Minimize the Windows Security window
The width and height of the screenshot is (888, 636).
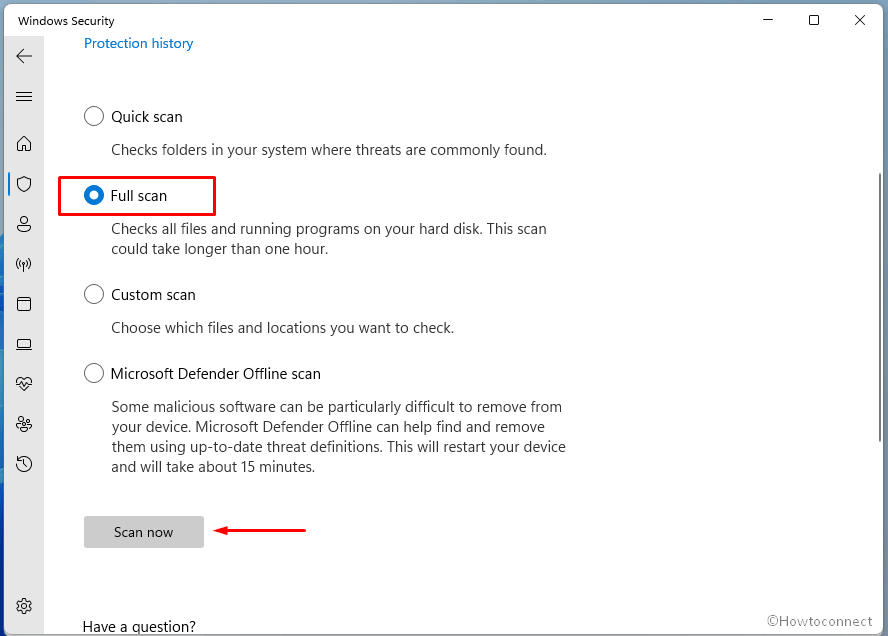pos(768,20)
